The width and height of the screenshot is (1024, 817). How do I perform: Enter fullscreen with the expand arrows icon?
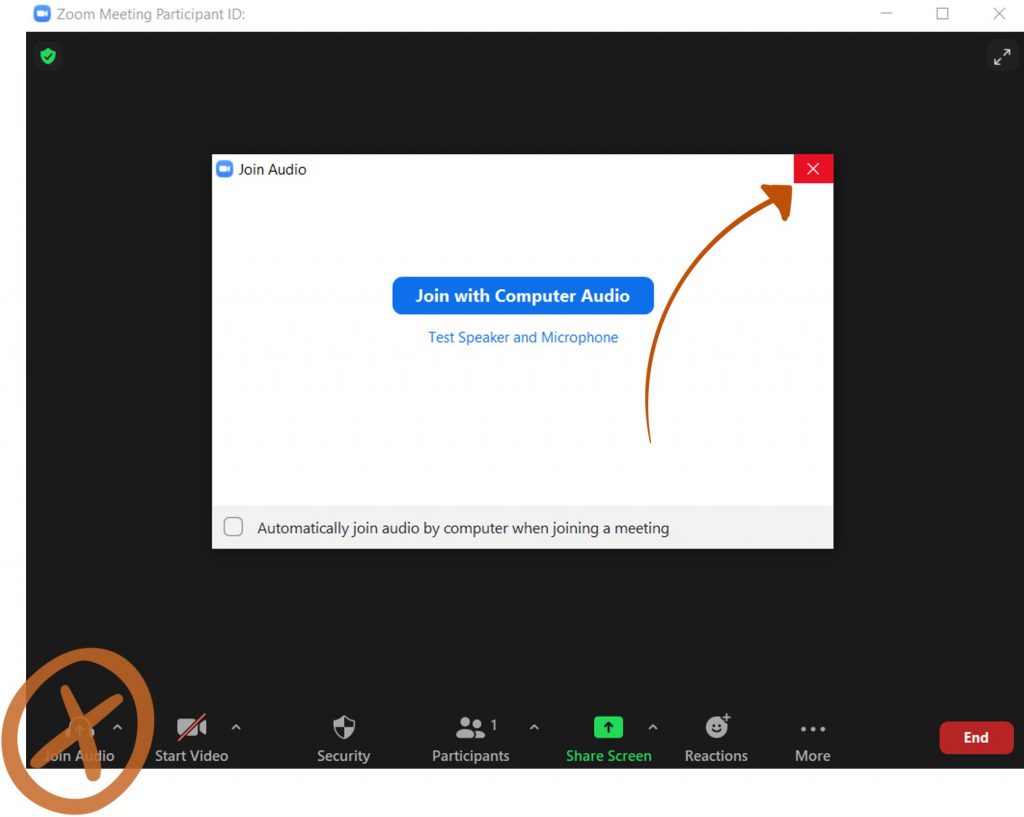pos(1002,56)
